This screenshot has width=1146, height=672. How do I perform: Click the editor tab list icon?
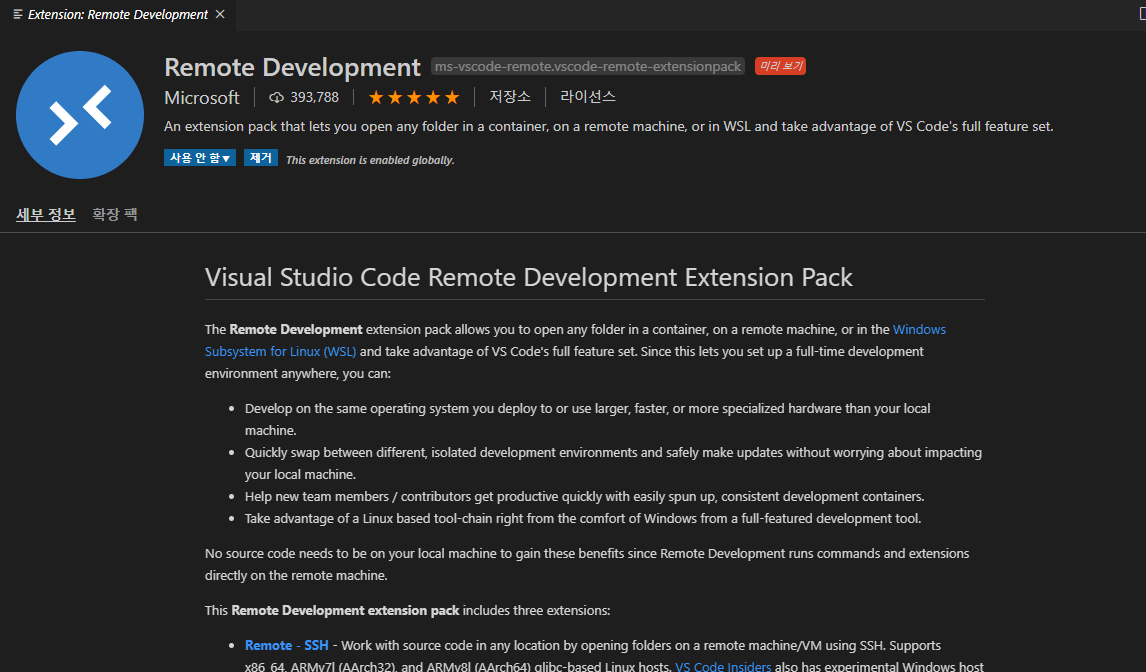click(x=18, y=15)
